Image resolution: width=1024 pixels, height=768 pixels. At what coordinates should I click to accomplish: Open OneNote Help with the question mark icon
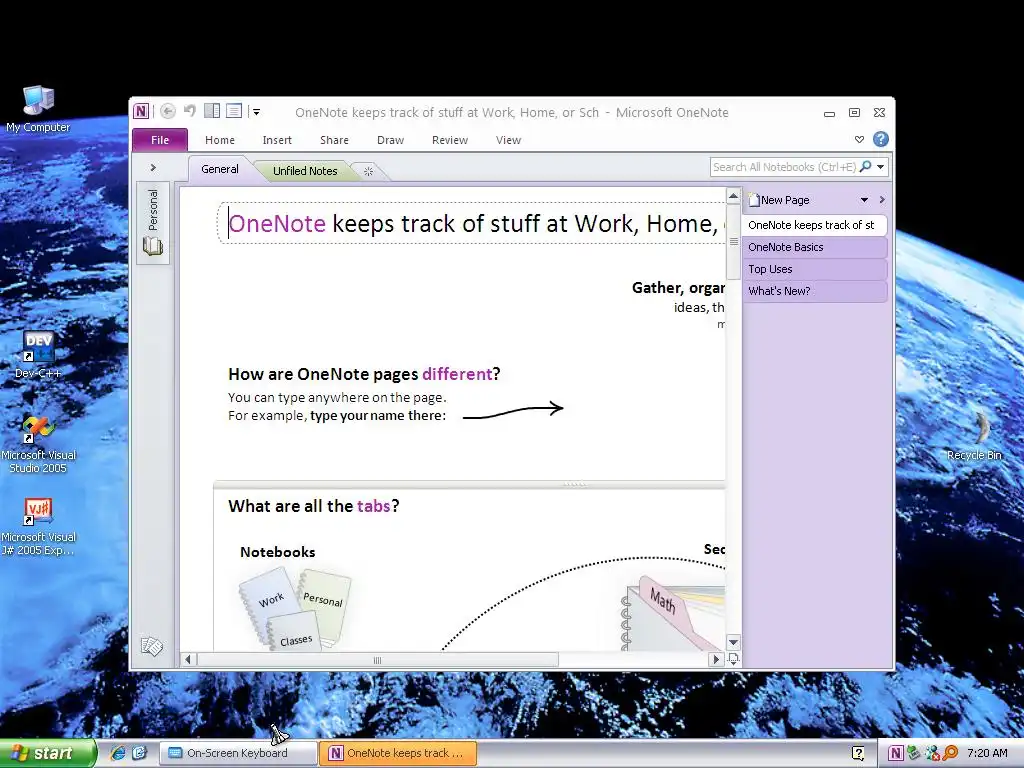[880, 139]
